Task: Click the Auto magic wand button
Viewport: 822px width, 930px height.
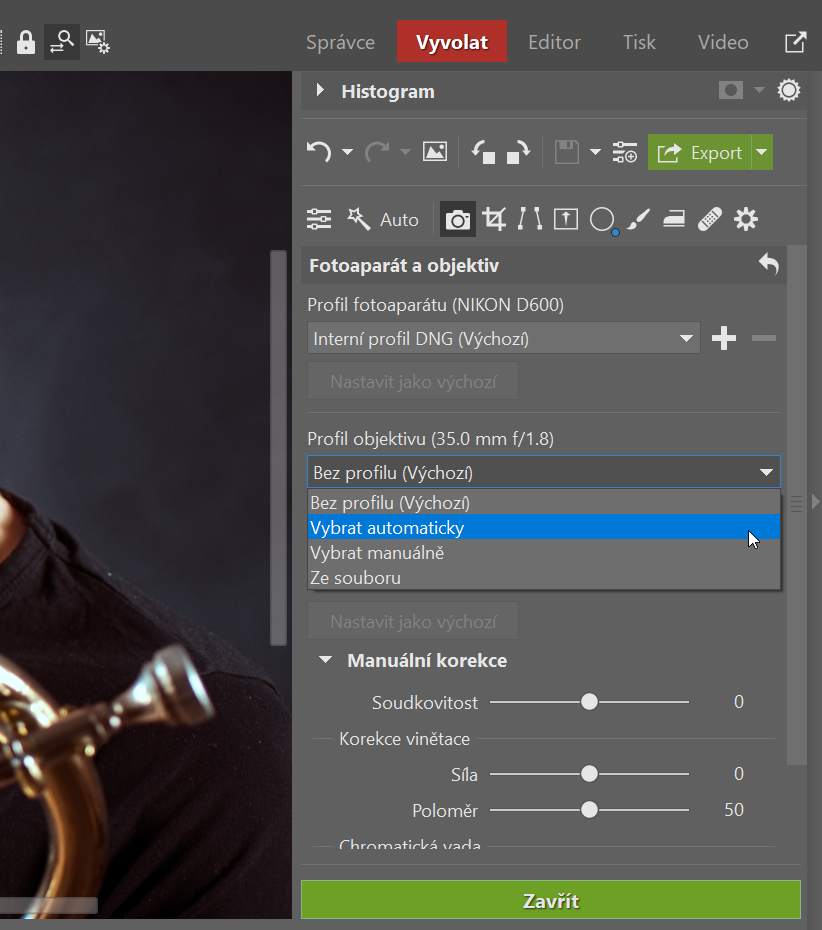Action: pyautogui.click(x=383, y=219)
